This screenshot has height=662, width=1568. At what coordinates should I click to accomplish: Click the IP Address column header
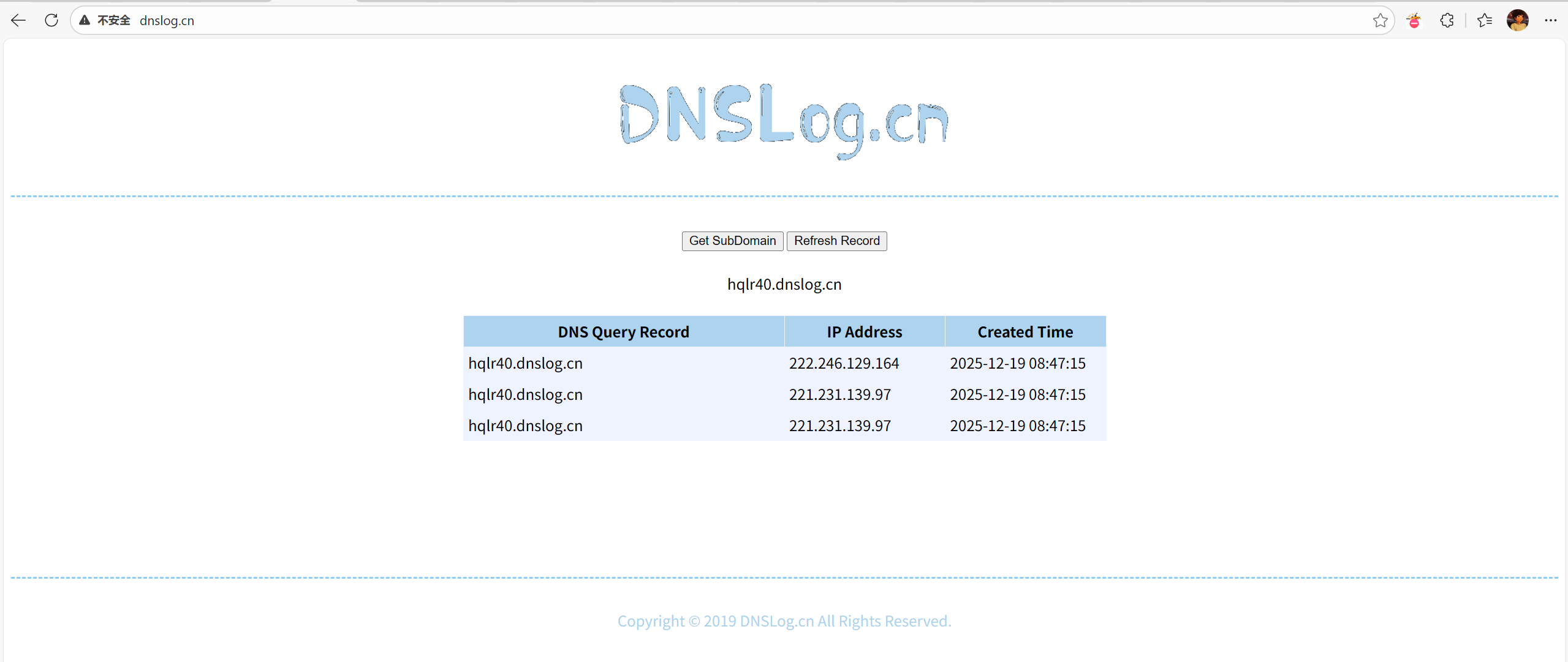pos(864,332)
